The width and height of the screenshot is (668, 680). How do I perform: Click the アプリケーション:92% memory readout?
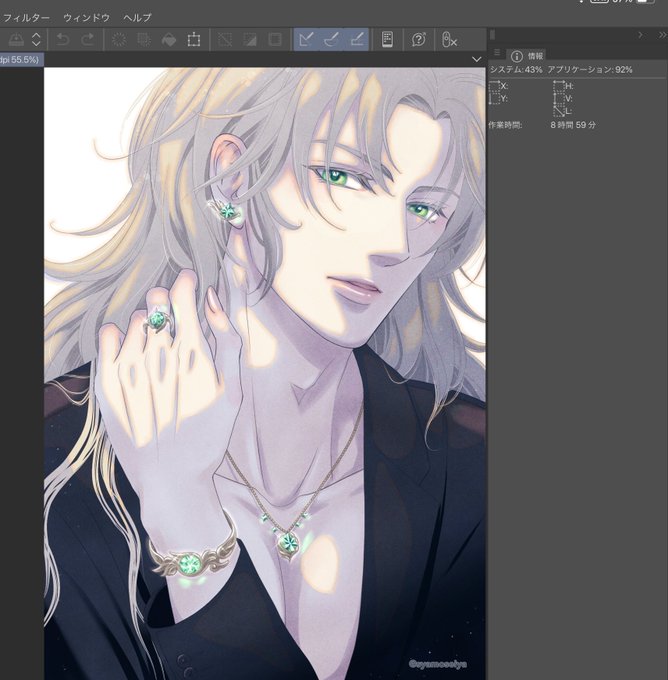pyautogui.click(x=589, y=70)
